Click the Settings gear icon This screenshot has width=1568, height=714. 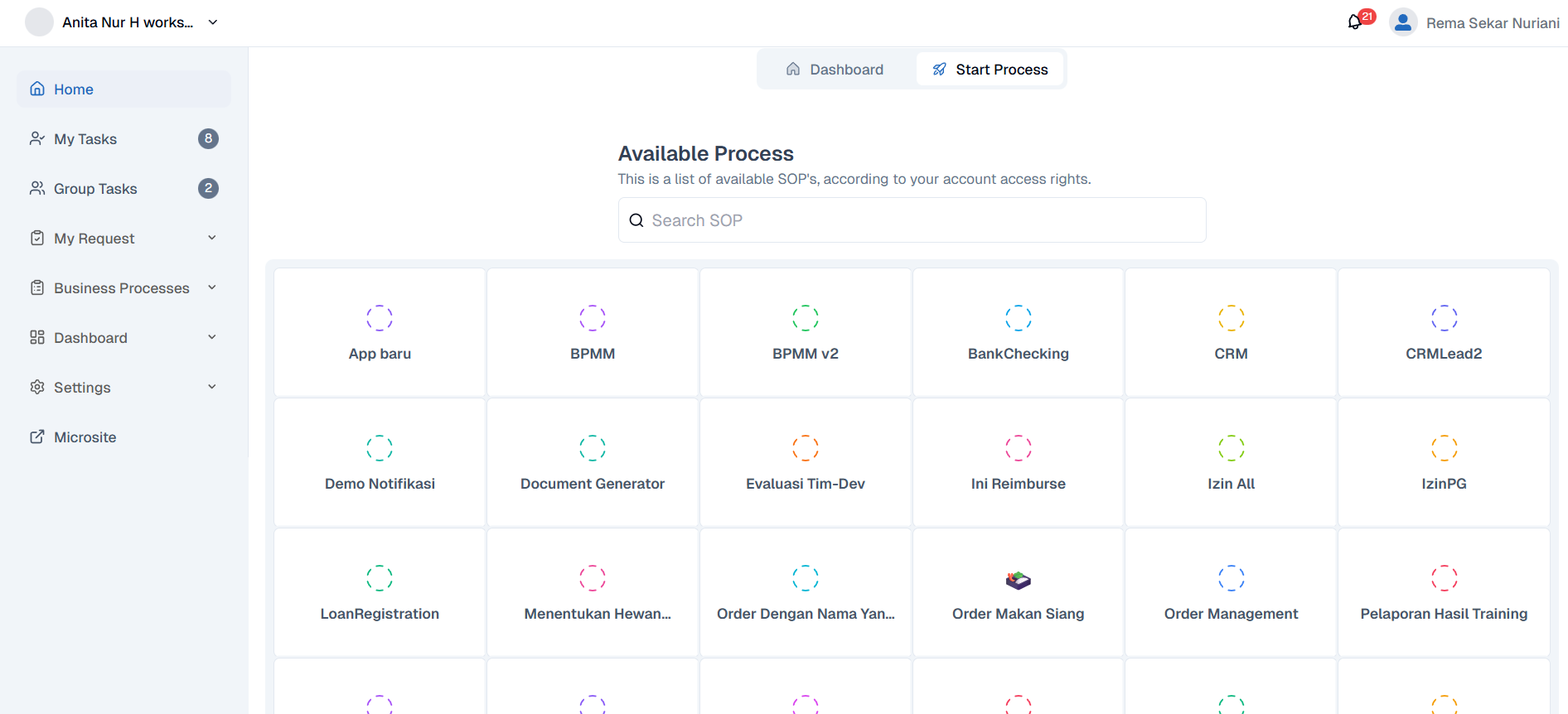[x=37, y=387]
